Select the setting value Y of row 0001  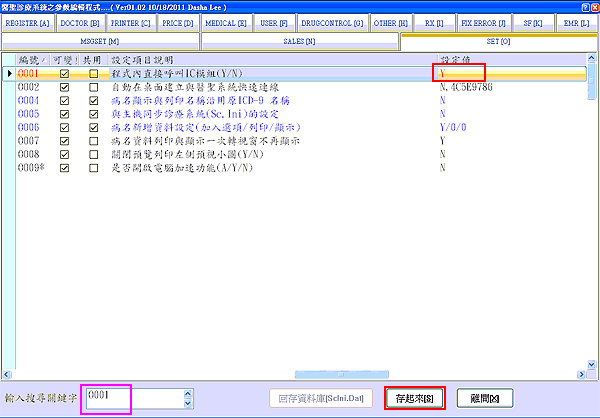pos(459,74)
